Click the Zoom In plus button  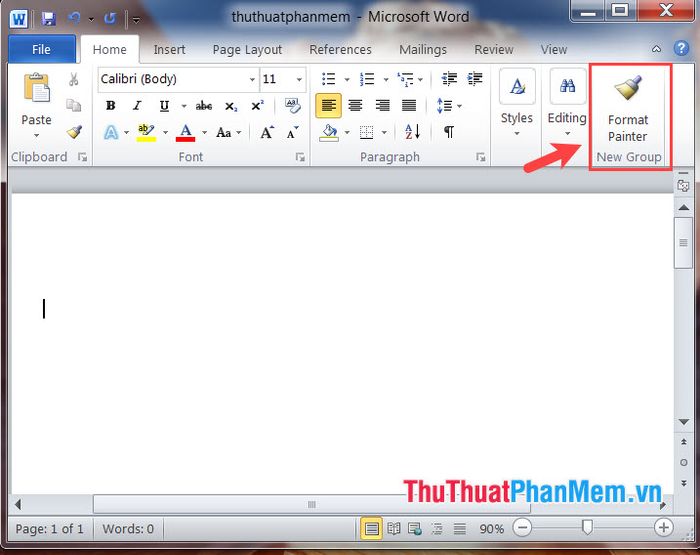click(663, 528)
